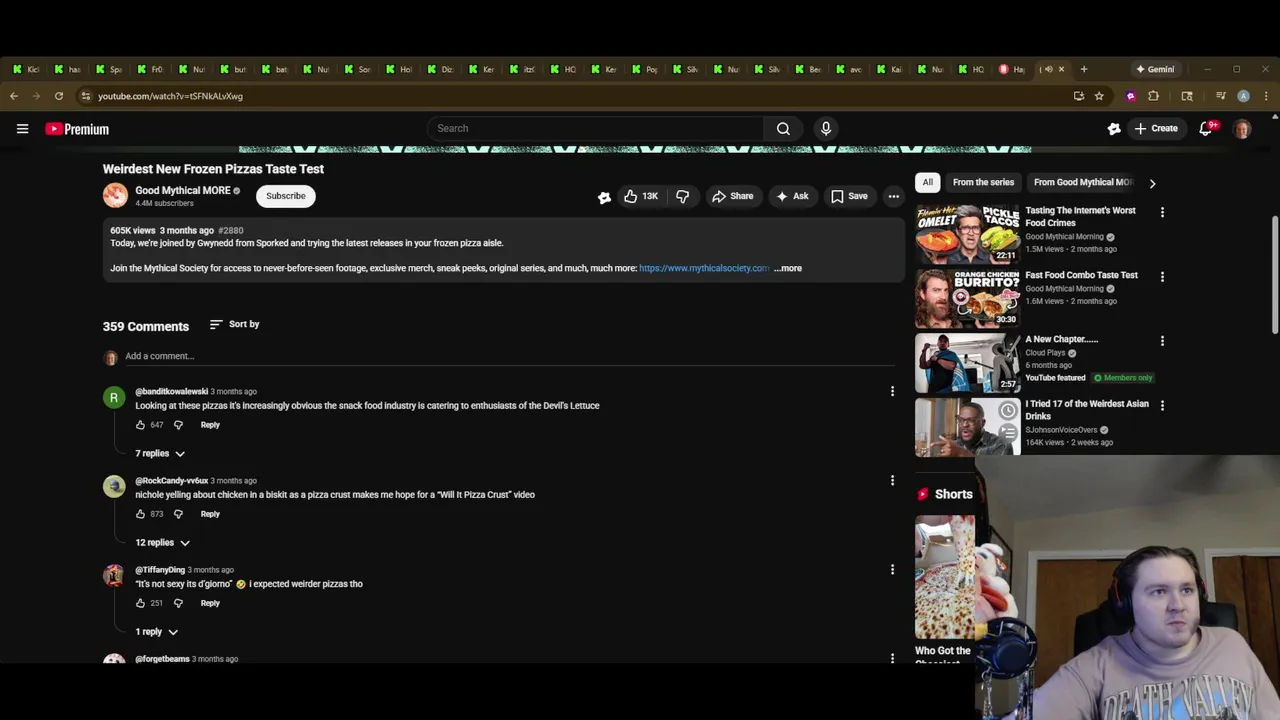1280x720 pixels.
Task: Expand 7 replies under @banditkowalewski comment
Action: pos(160,453)
